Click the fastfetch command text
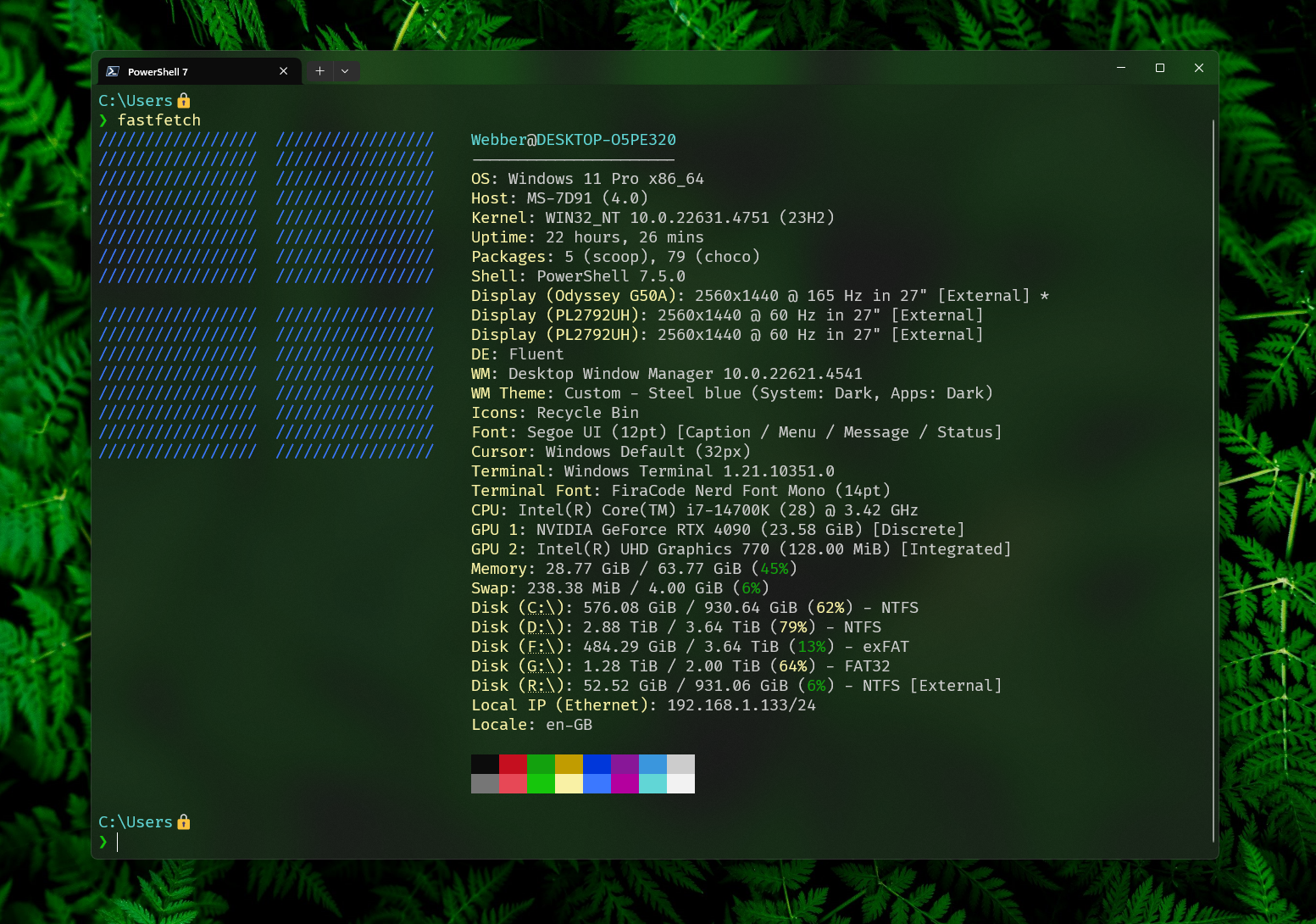The width and height of the screenshot is (1316, 924). pyautogui.click(x=158, y=120)
